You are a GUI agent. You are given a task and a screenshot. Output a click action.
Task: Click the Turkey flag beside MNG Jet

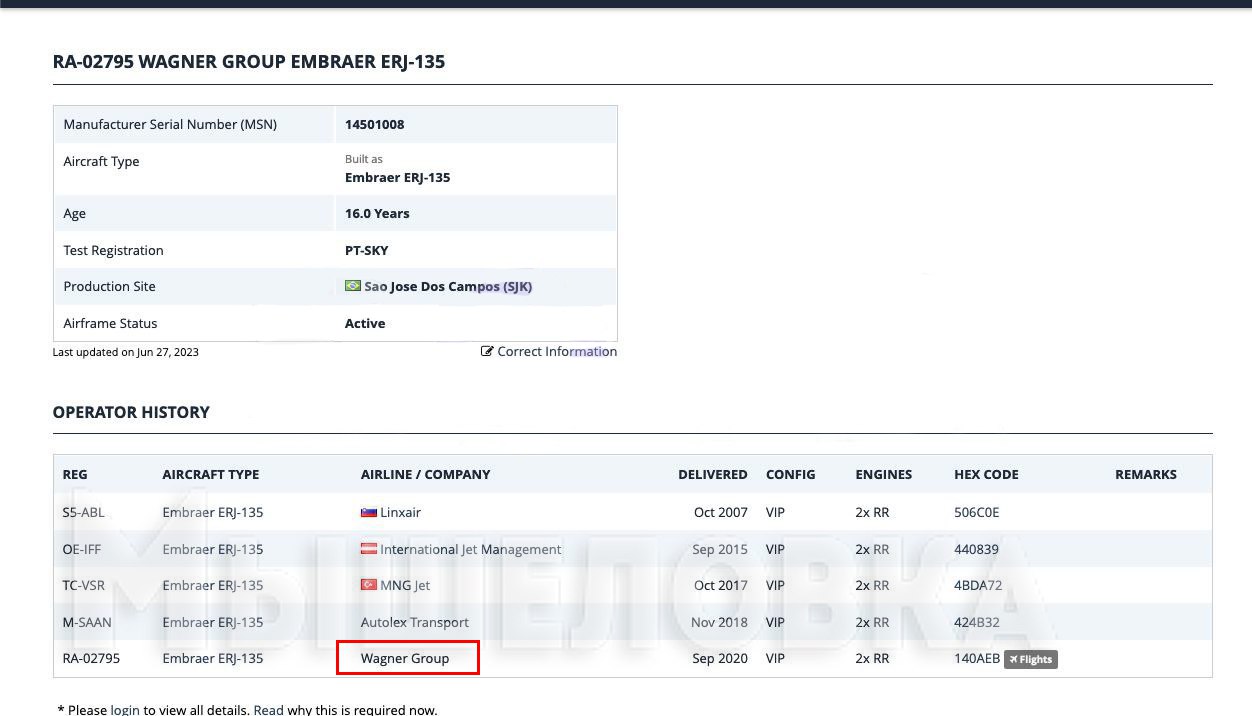(x=368, y=585)
